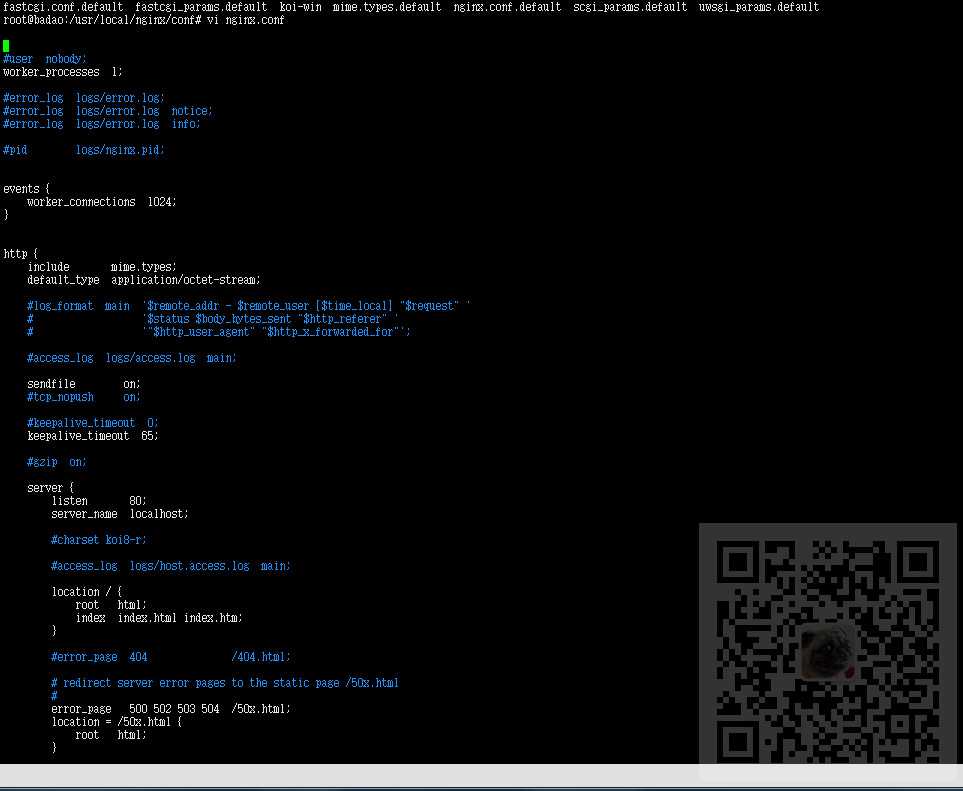Click 'keepalive_timeout 65;' line
The height and width of the screenshot is (791, 963).
(x=93, y=436)
